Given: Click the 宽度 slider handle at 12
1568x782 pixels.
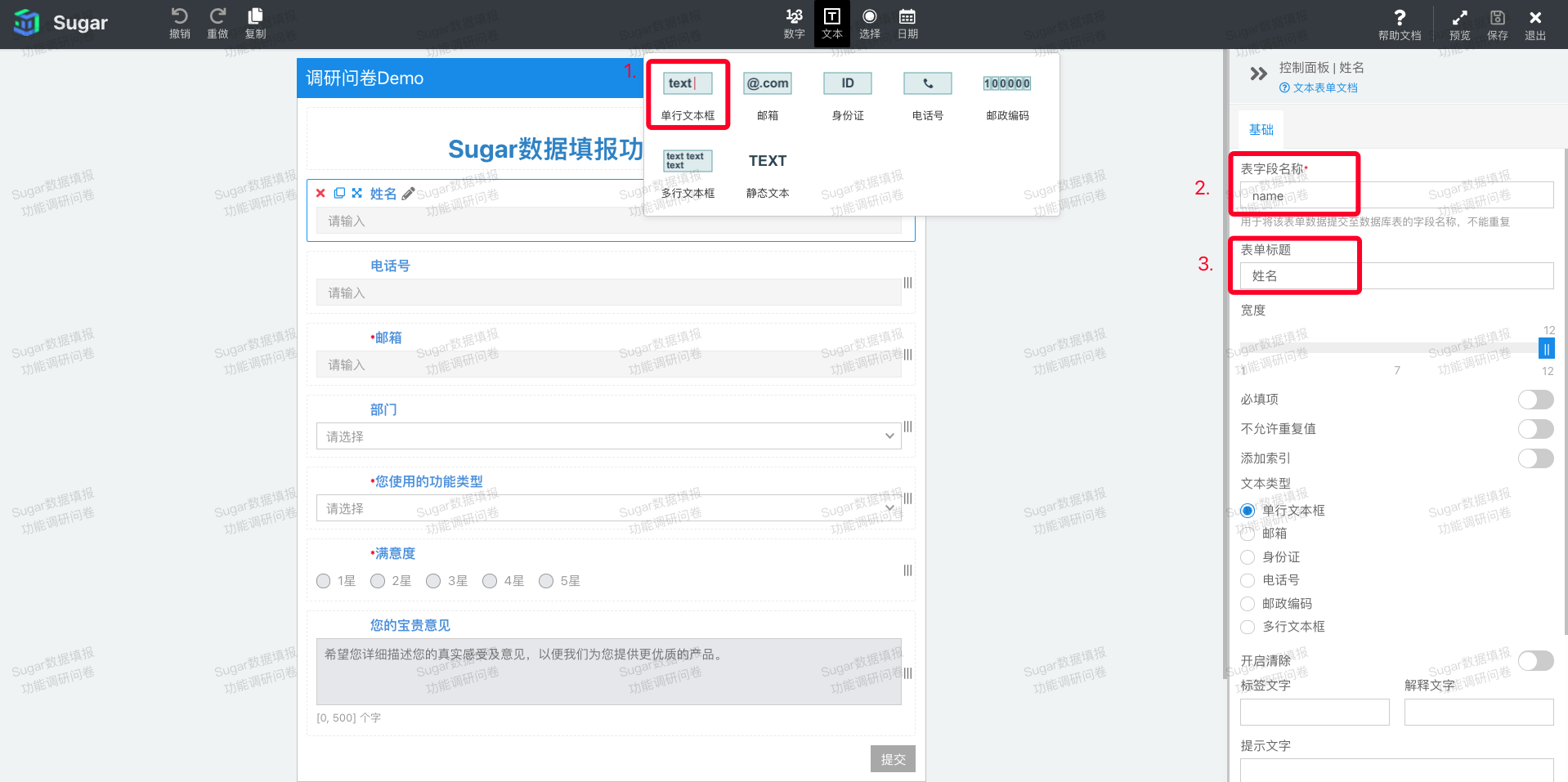Looking at the screenshot, I should point(1546,349).
